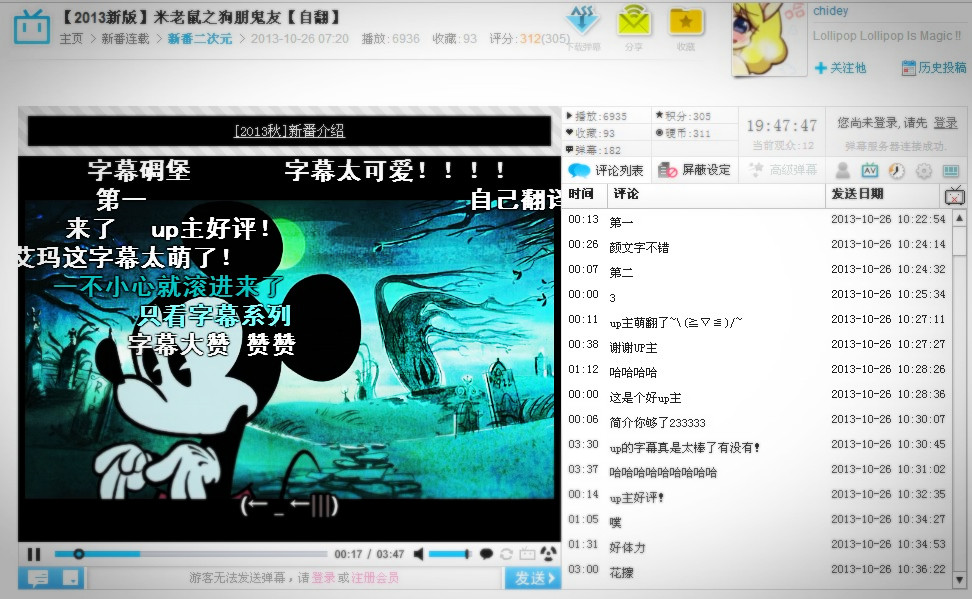Switch to the 评论列表 tab

607,171
